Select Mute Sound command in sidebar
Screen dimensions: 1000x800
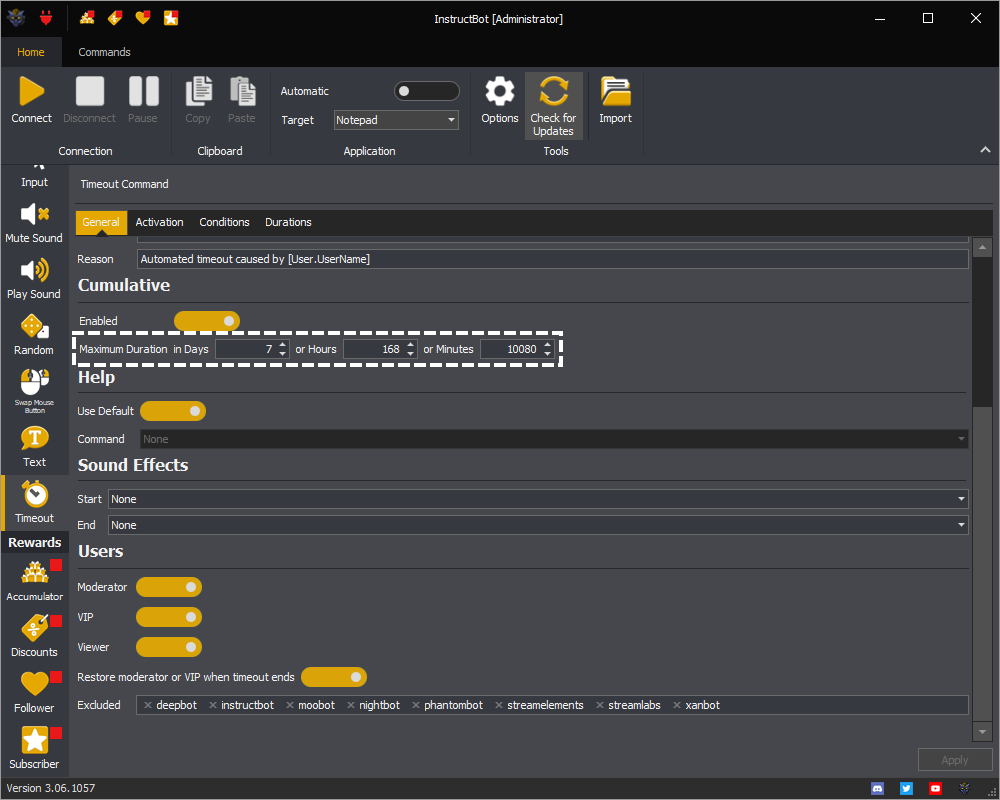coord(34,223)
